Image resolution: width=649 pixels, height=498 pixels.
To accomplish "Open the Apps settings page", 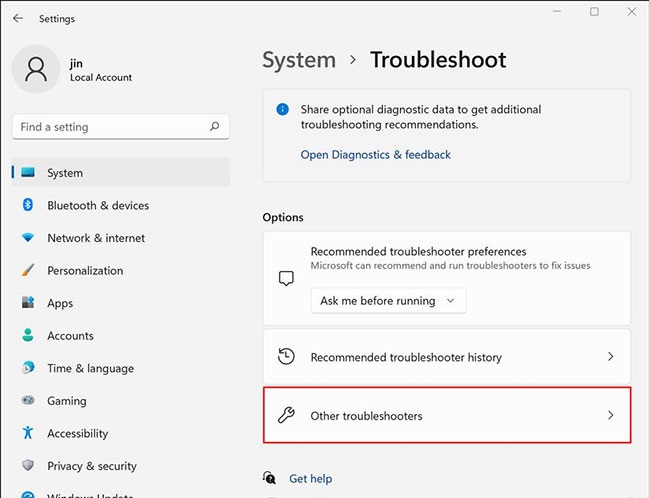I will pos(120,303).
